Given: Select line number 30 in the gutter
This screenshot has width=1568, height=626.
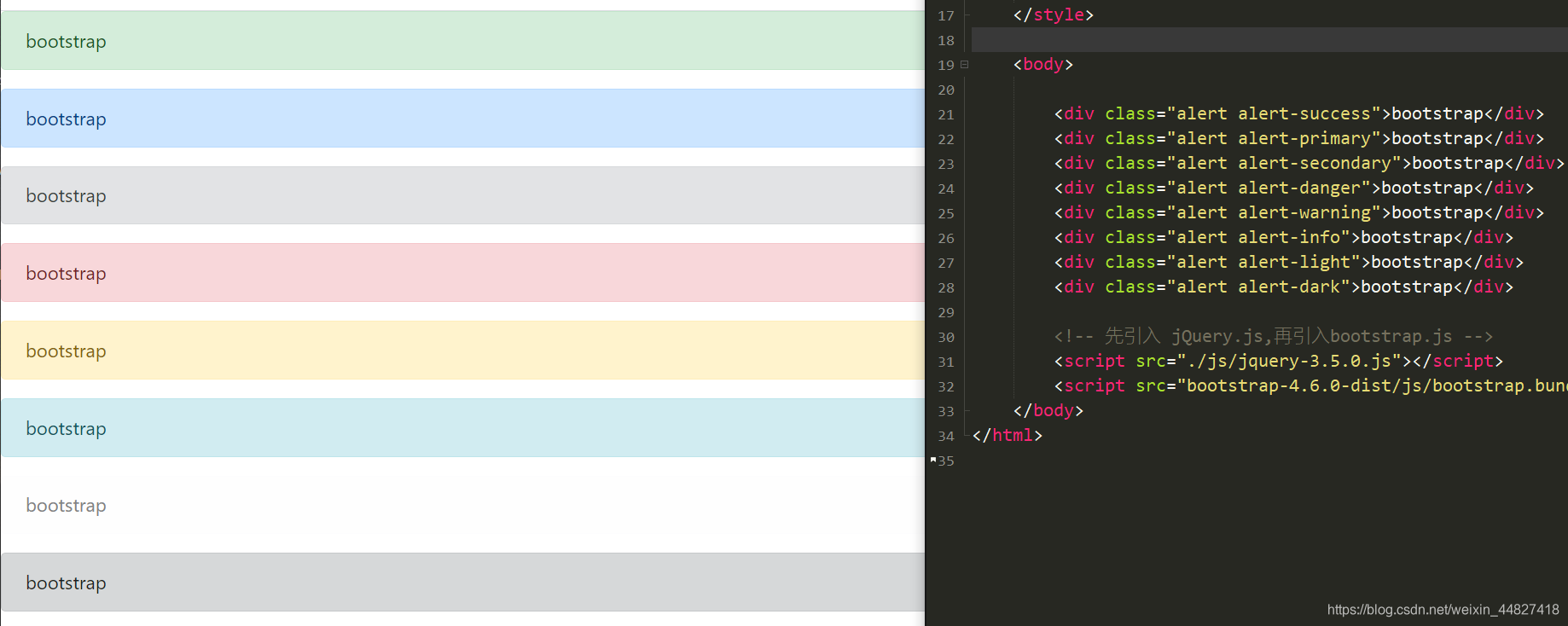Looking at the screenshot, I should [946, 337].
